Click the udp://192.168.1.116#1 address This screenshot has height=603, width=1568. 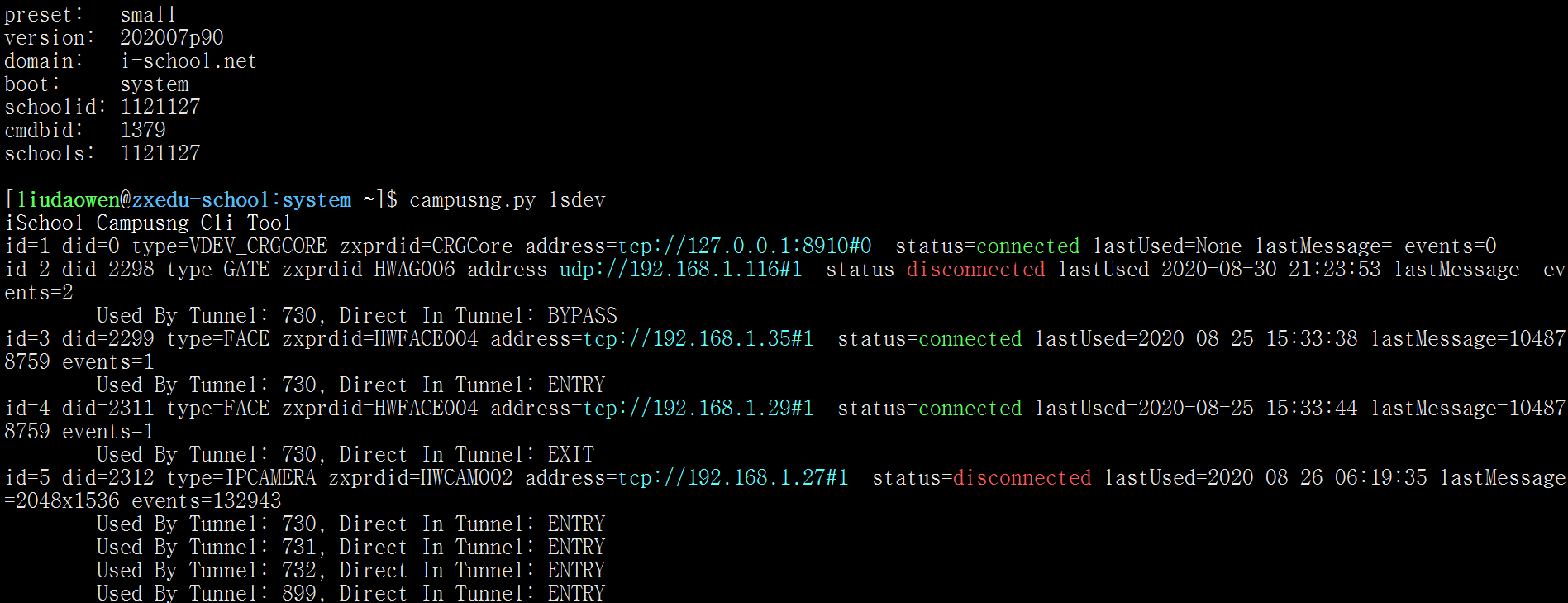point(681,270)
